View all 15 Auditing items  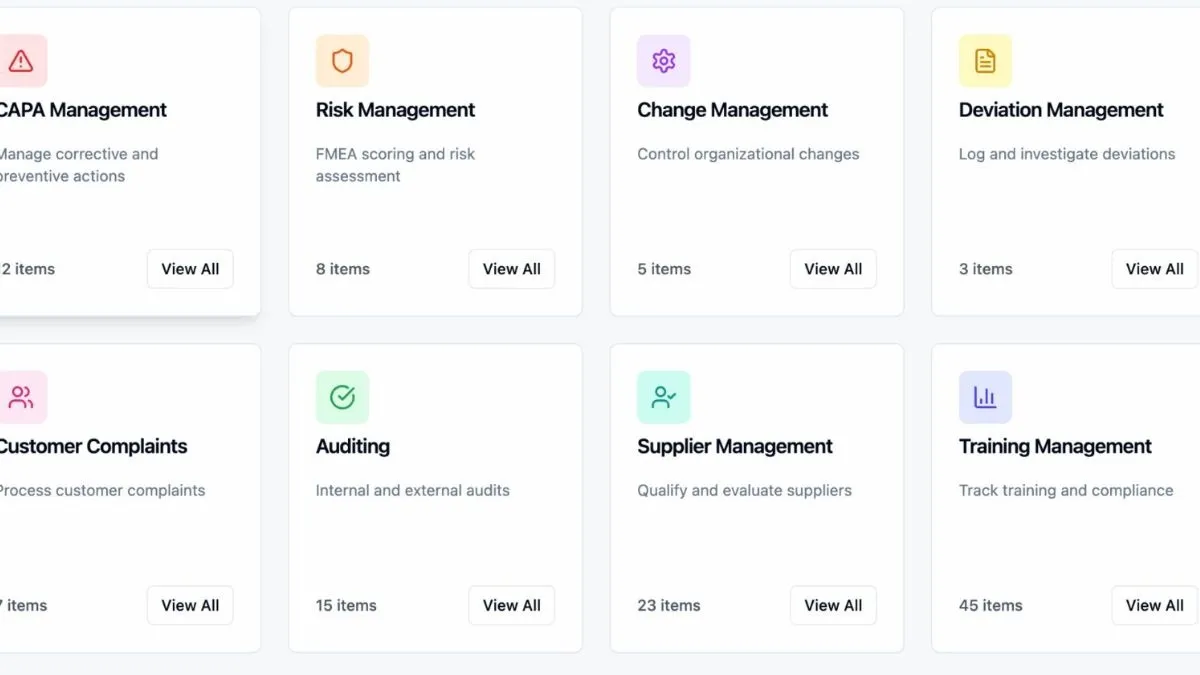click(512, 605)
